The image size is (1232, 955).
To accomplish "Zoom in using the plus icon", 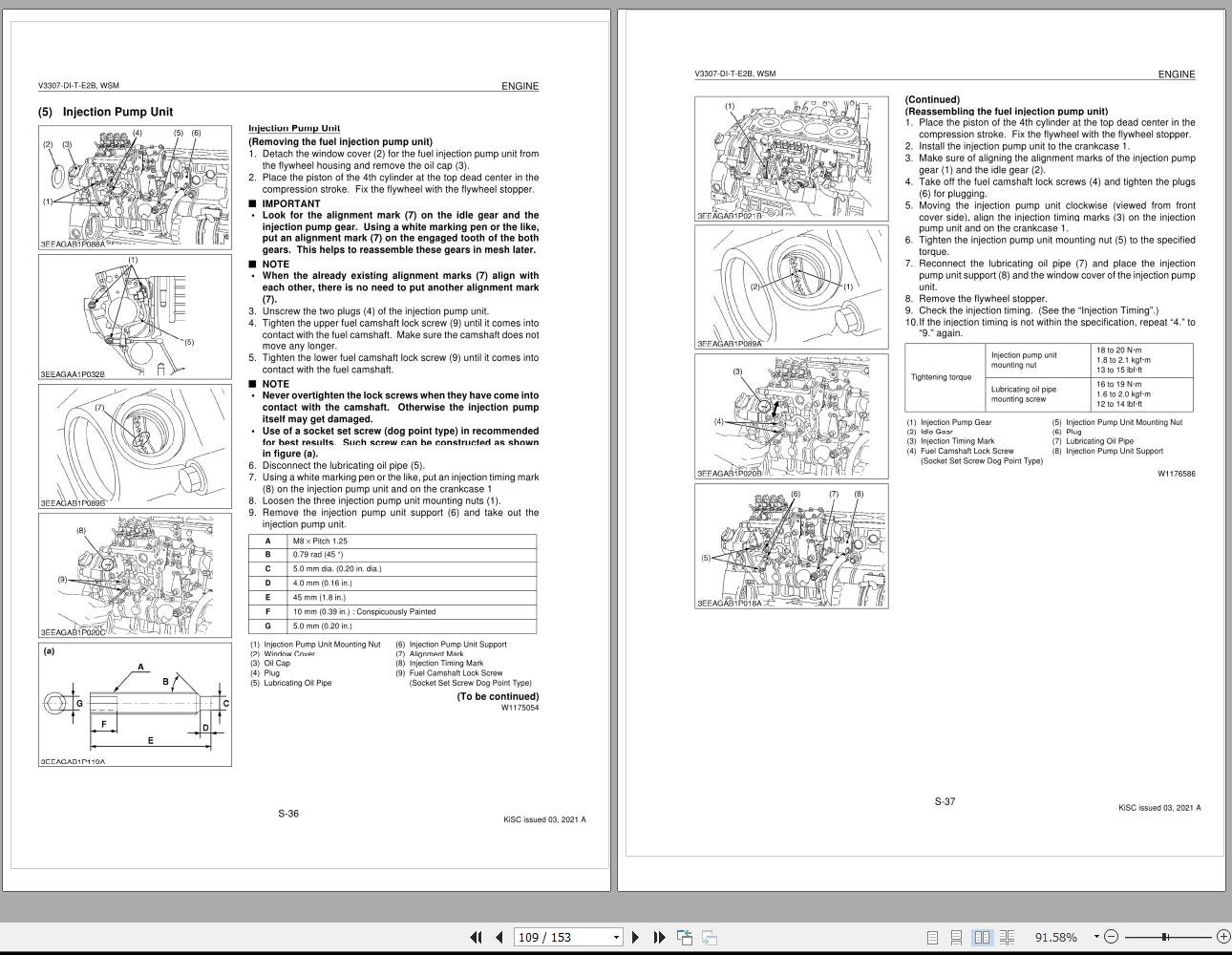I will [x=1224, y=937].
